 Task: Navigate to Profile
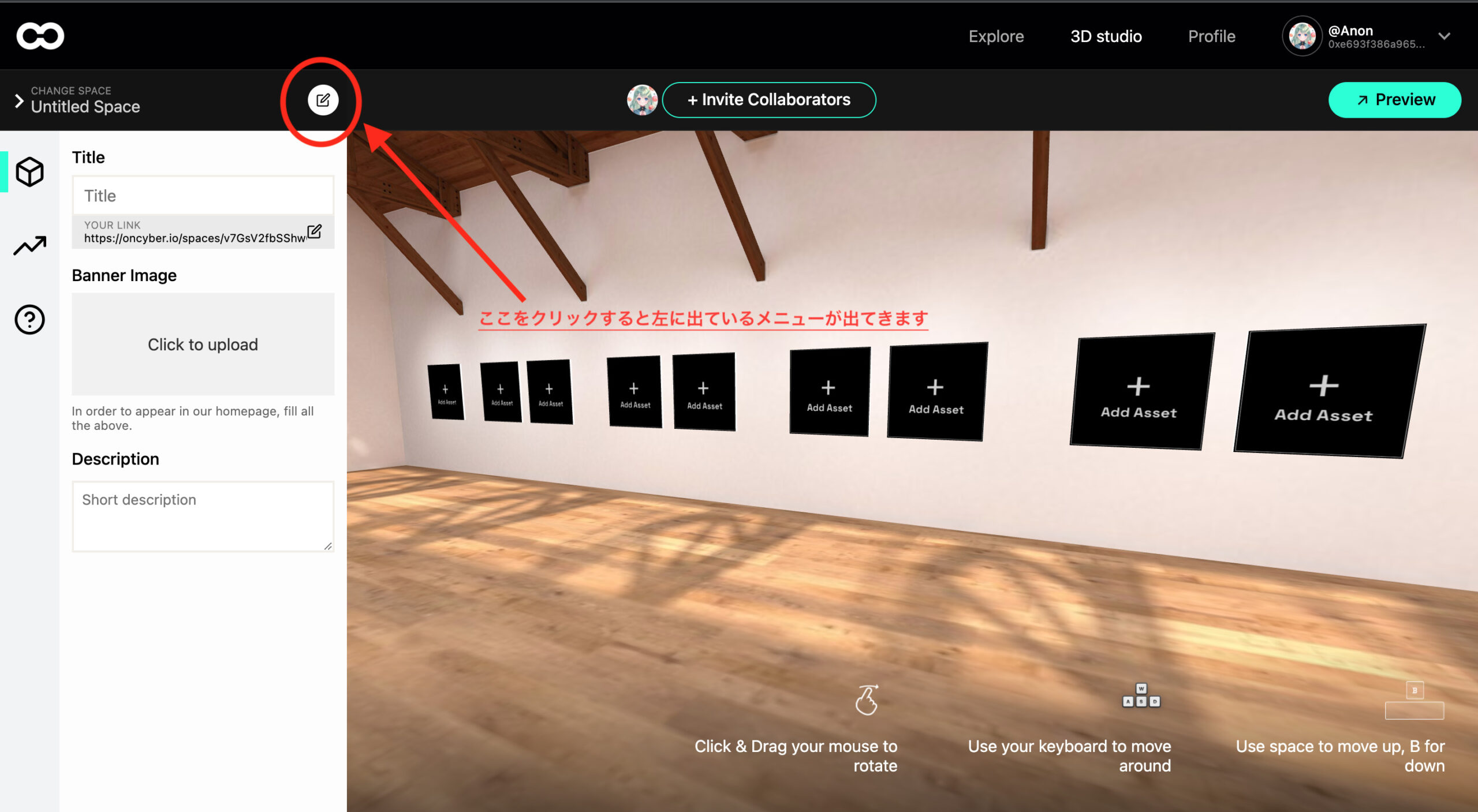(x=1211, y=36)
